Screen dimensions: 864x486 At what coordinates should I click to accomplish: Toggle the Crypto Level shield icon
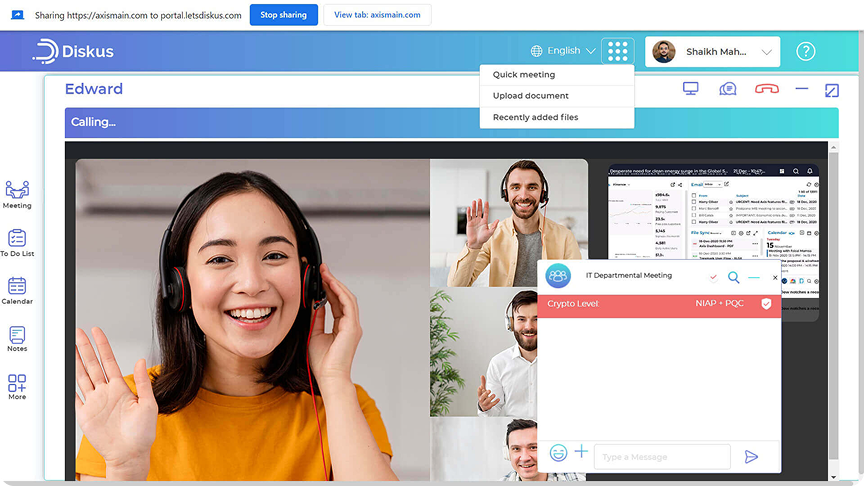click(x=767, y=304)
